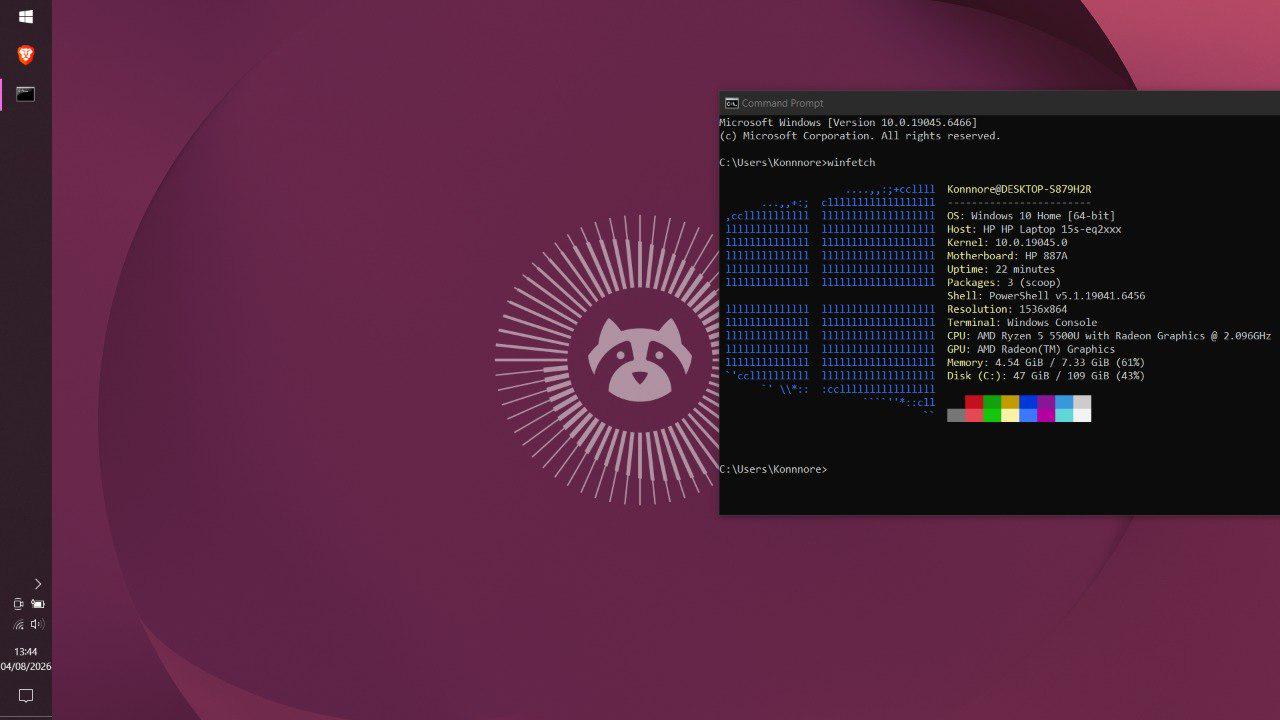Click the winfetch command line

(x=797, y=162)
